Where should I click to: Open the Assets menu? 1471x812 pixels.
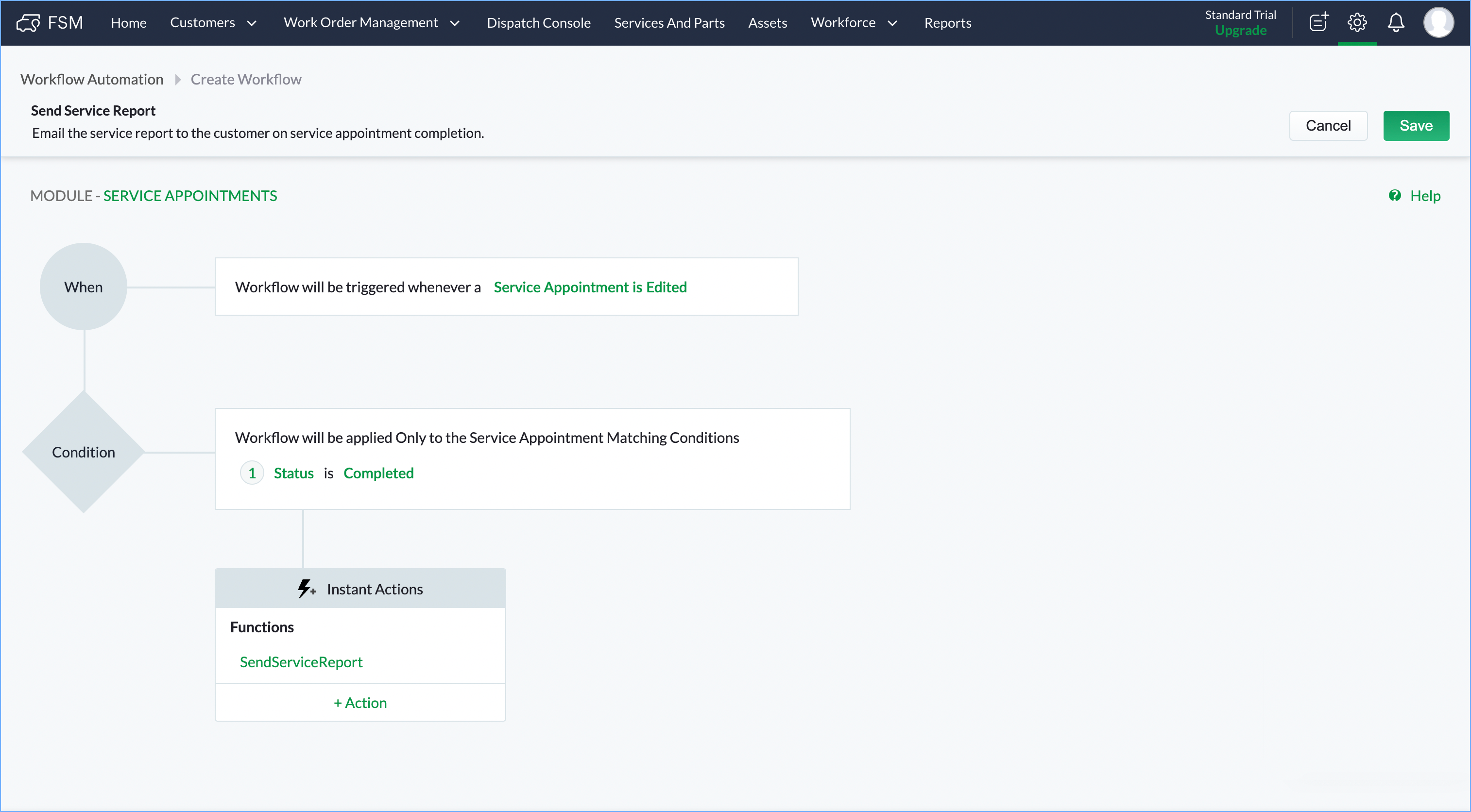(768, 22)
